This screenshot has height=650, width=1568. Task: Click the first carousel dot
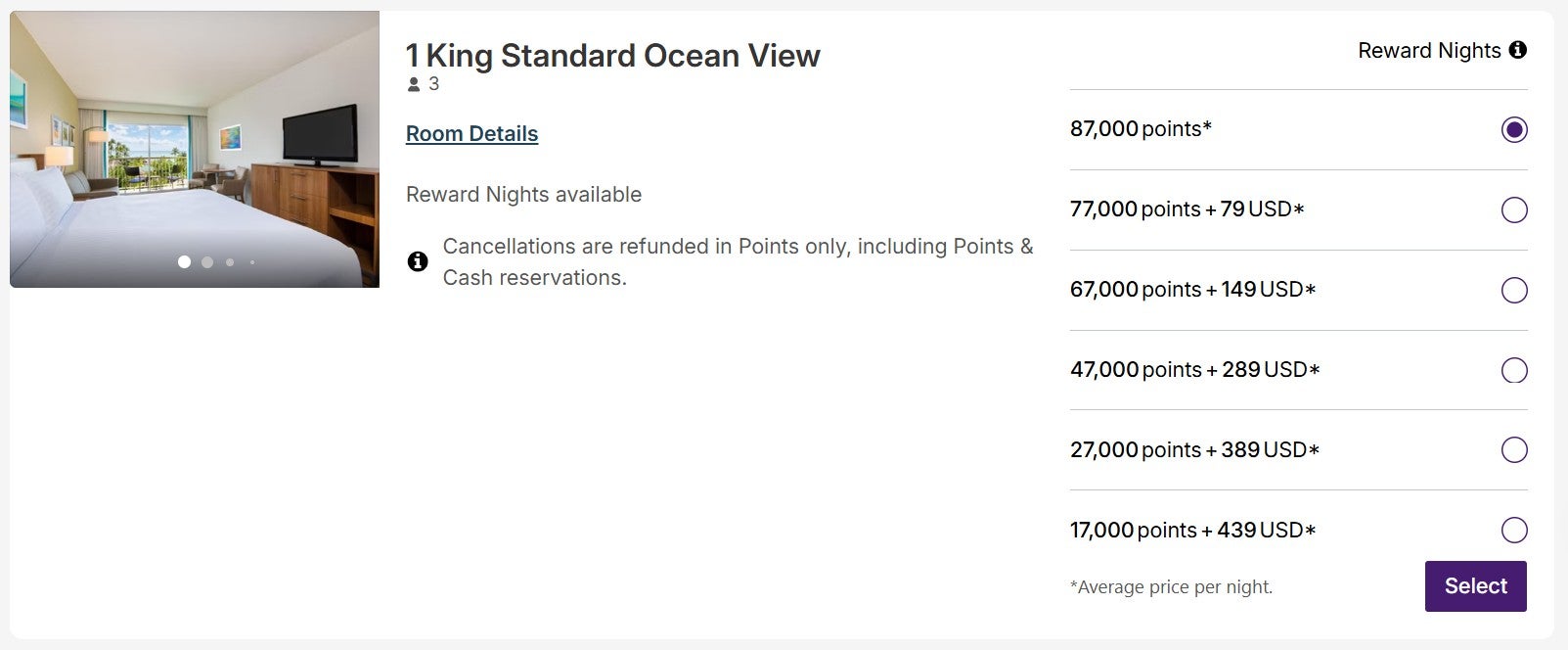pos(183,262)
